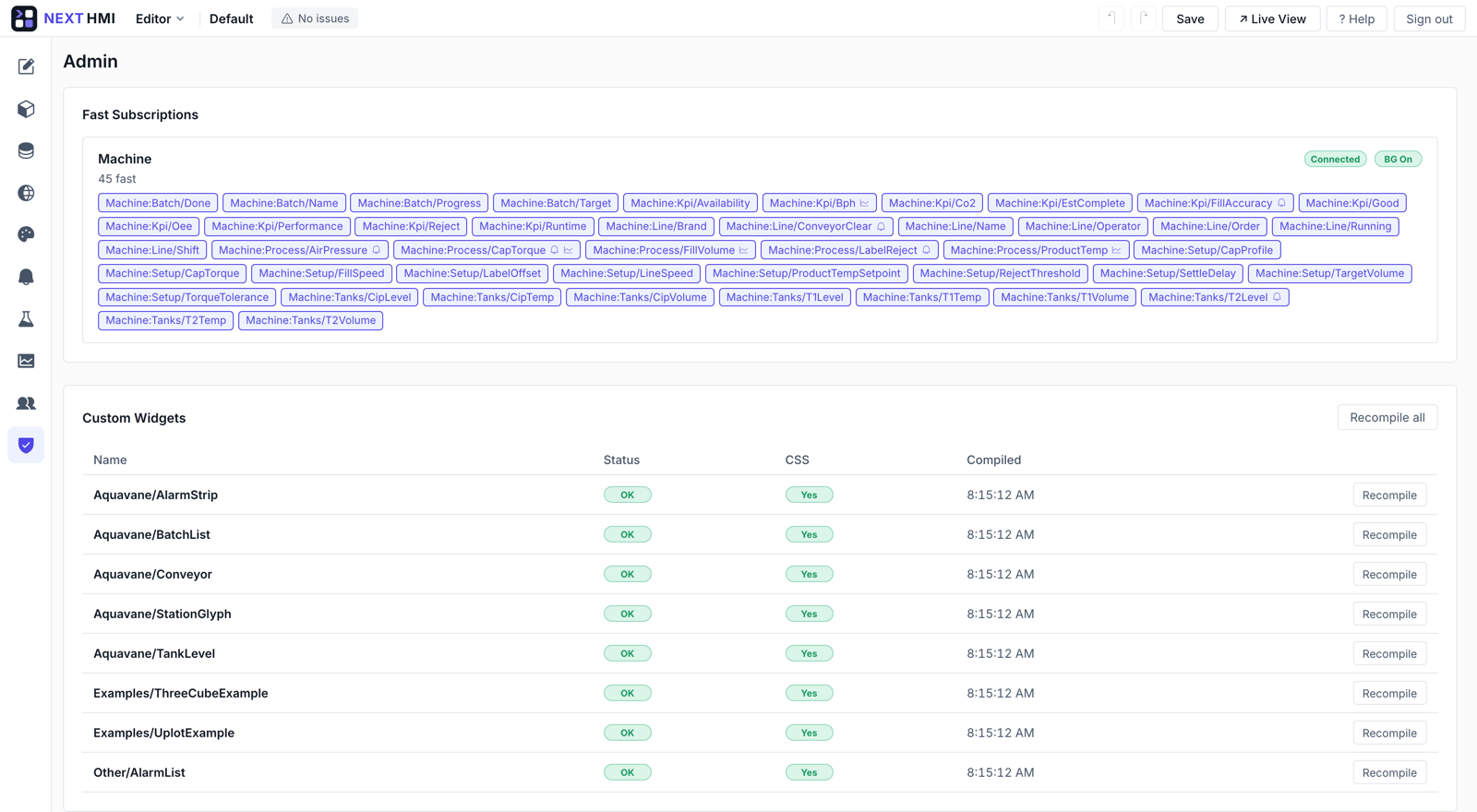Click the Machine:Tanks/T1Volume tag

pos(1064,297)
